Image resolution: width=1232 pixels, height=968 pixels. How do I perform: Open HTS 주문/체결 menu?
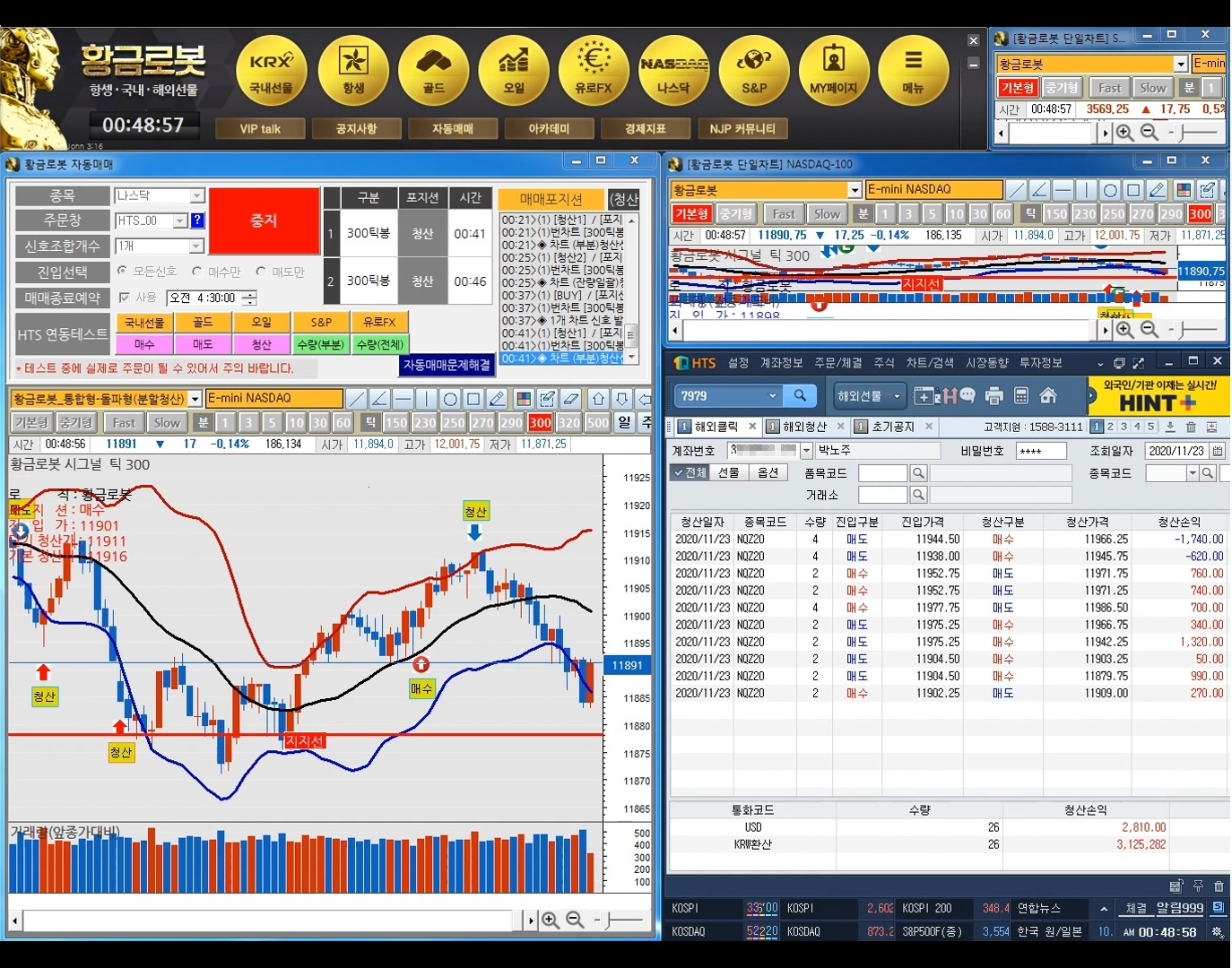click(838, 363)
